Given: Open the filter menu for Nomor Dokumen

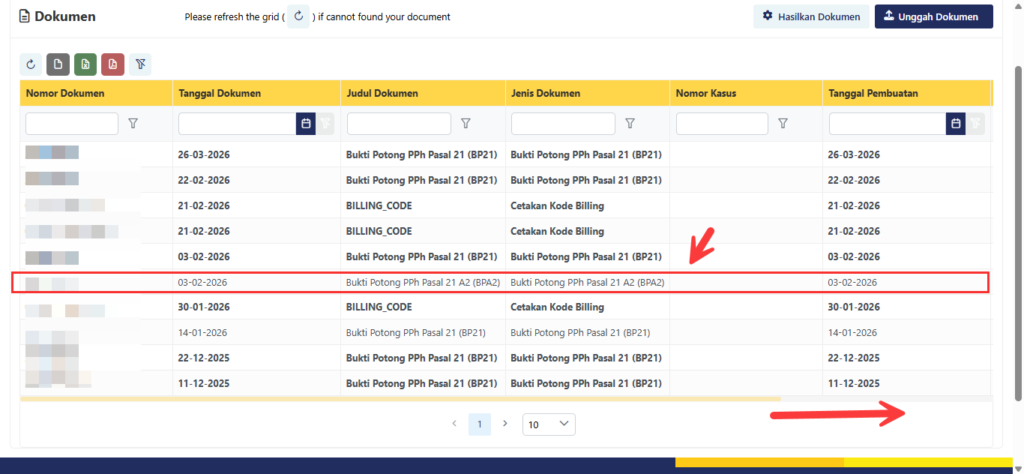Looking at the screenshot, I should pyautogui.click(x=133, y=123).
